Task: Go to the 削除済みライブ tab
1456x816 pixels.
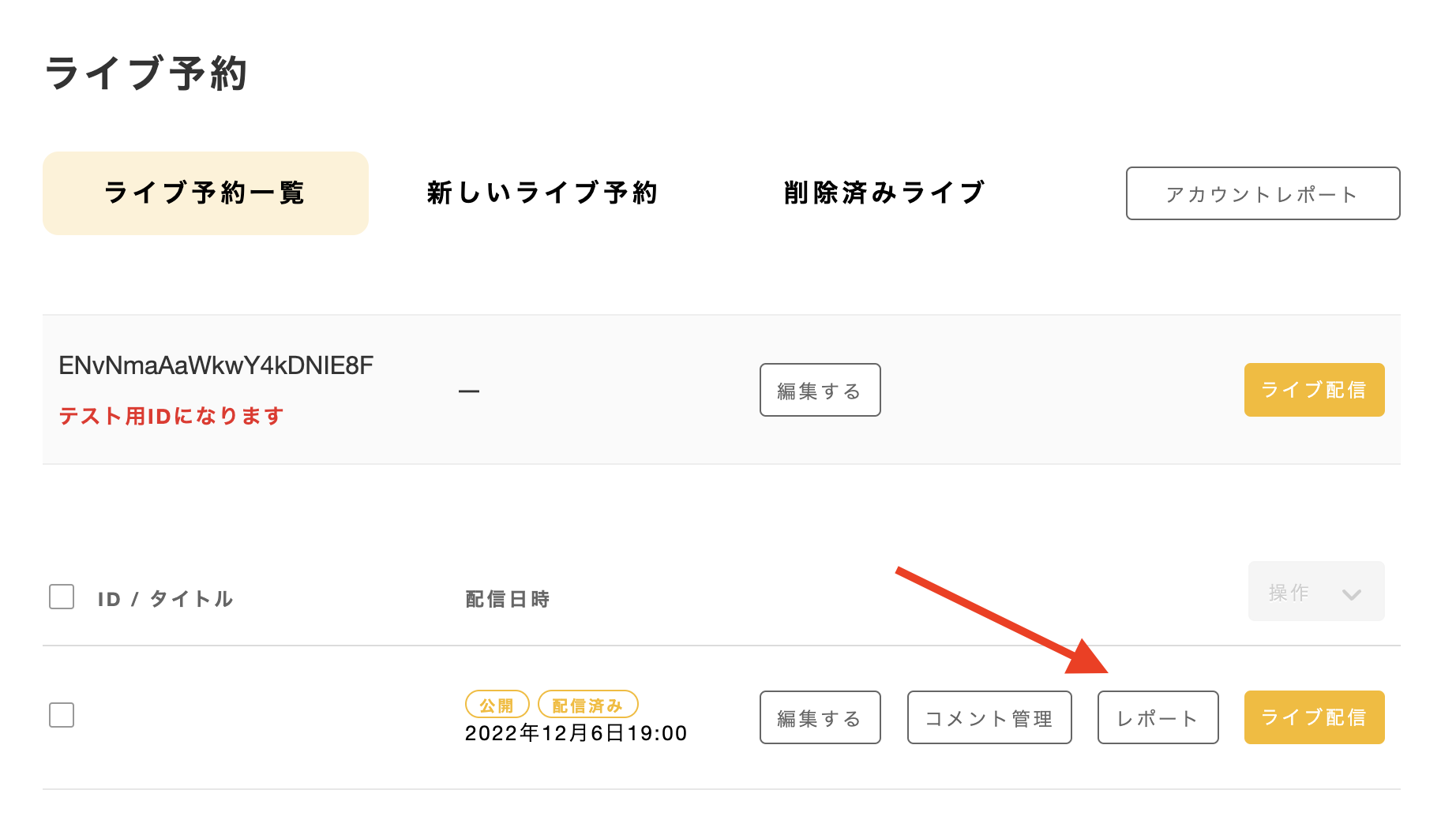Action: [x=884, y=193]
